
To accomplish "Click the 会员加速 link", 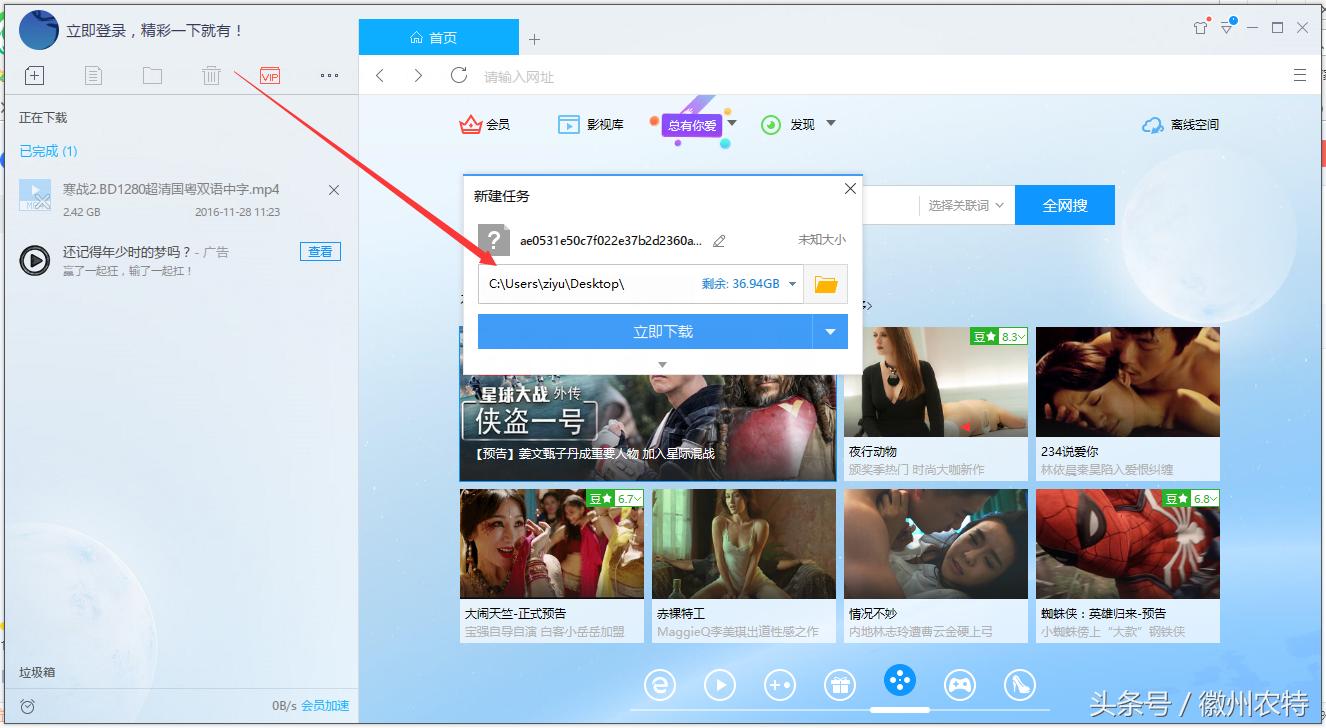I will (325, 706).
